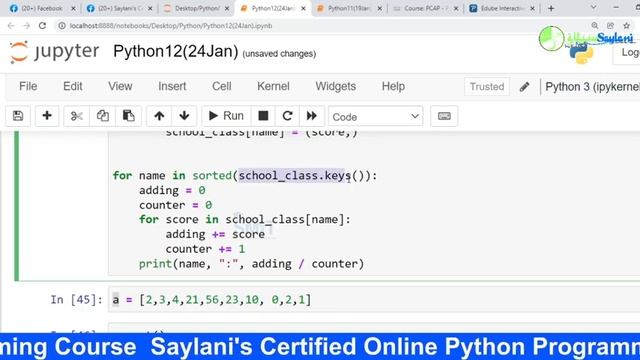Click the for name in sorted line
Screen dimensions: 640x360
(x=245, y=176)
